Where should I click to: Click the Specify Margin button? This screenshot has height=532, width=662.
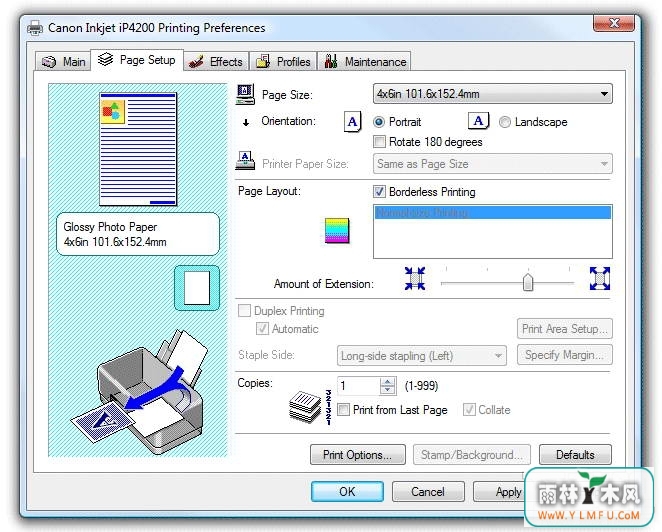click(x=565, y=355)
